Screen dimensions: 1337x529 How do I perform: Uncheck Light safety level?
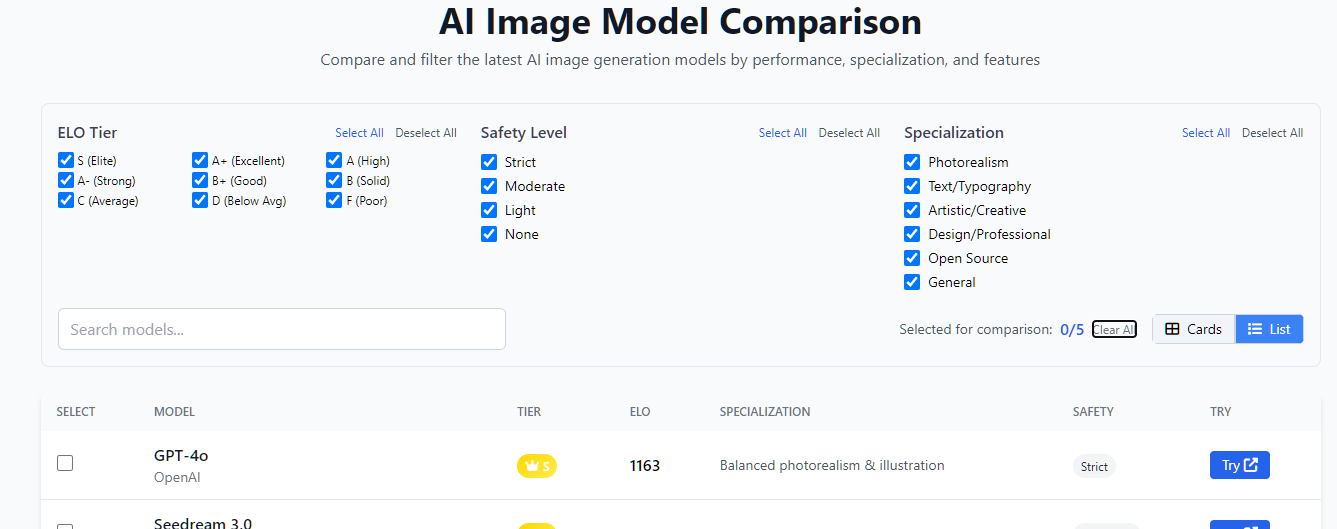(x=489, y=210)
